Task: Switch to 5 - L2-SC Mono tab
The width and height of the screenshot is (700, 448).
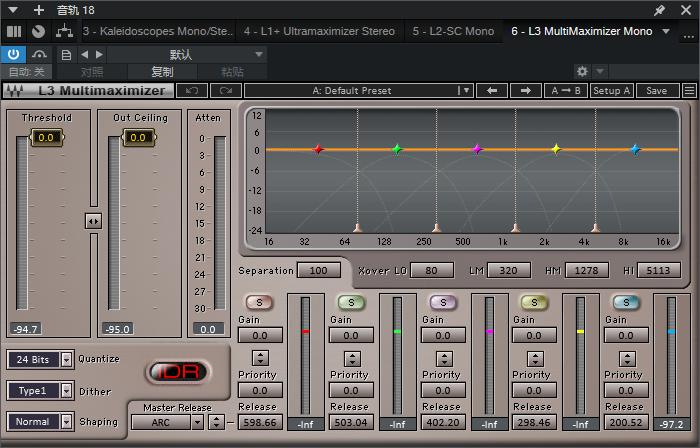Action: tap(454, 31)
